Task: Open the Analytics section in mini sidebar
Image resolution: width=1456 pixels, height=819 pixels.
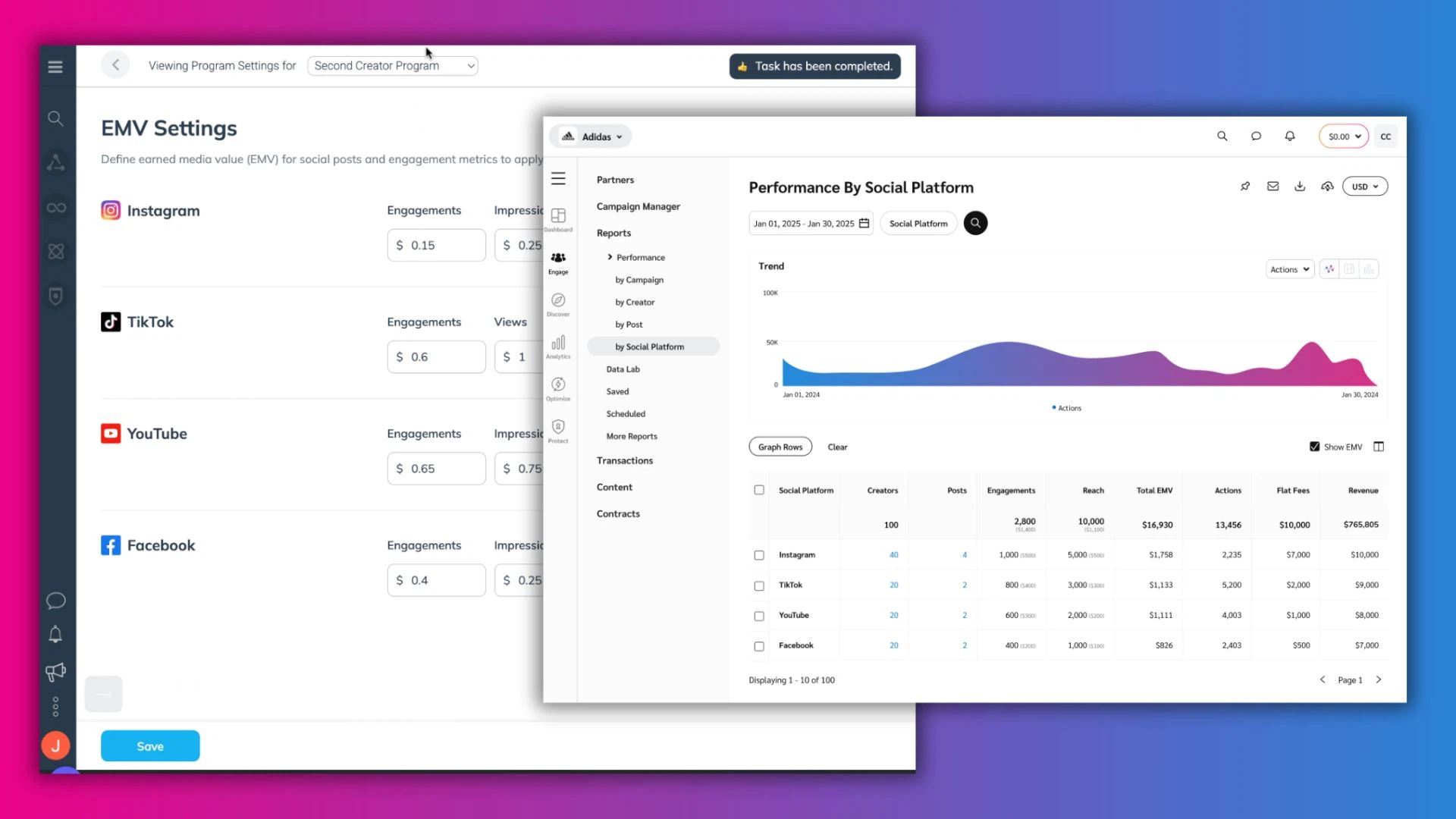Action: click(x=558, y=347)
